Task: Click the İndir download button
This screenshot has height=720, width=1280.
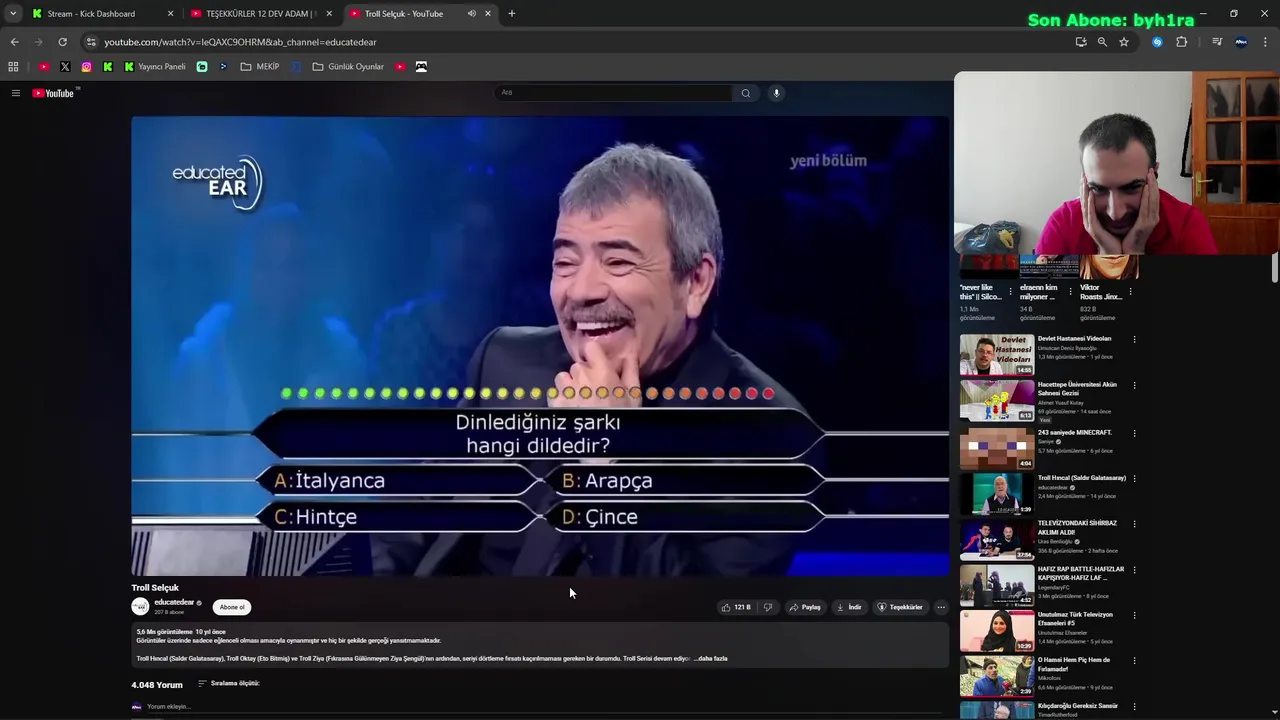Action: 849,607
